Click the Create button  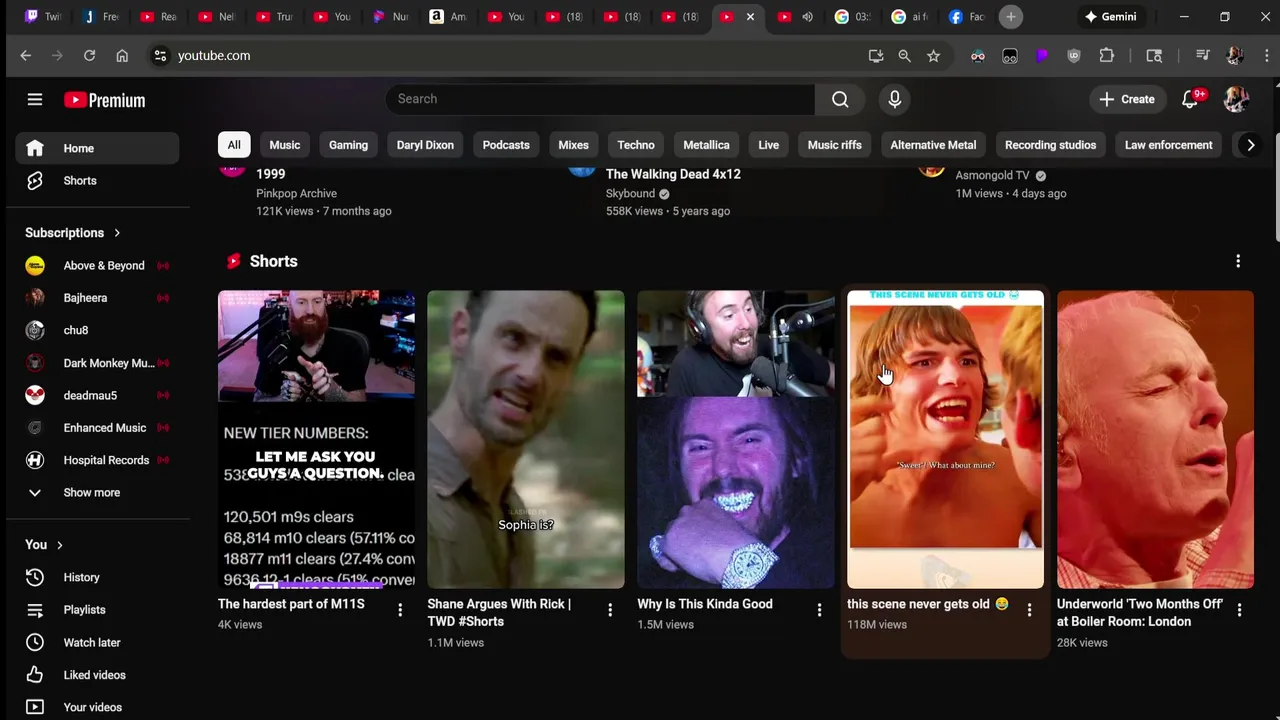point(1127,99)
